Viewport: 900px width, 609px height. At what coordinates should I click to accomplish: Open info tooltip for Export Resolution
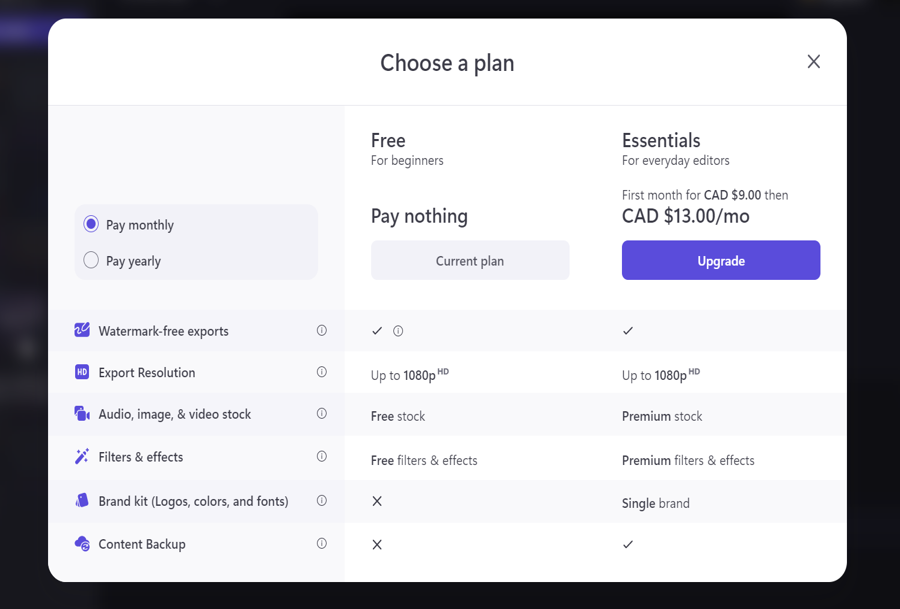[x=322, y=372]
